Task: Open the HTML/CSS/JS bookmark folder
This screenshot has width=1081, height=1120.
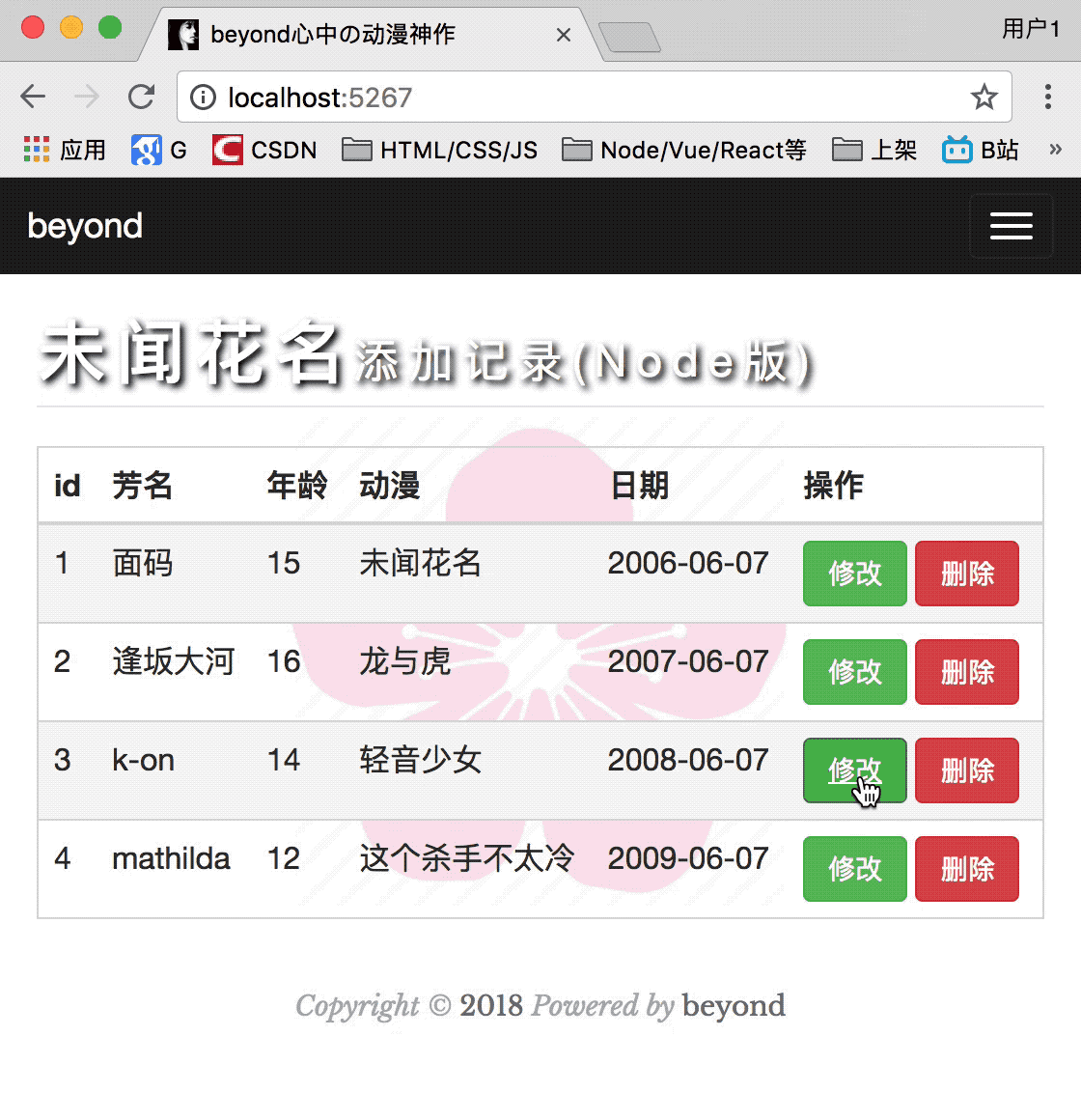Action: [440, 150]
